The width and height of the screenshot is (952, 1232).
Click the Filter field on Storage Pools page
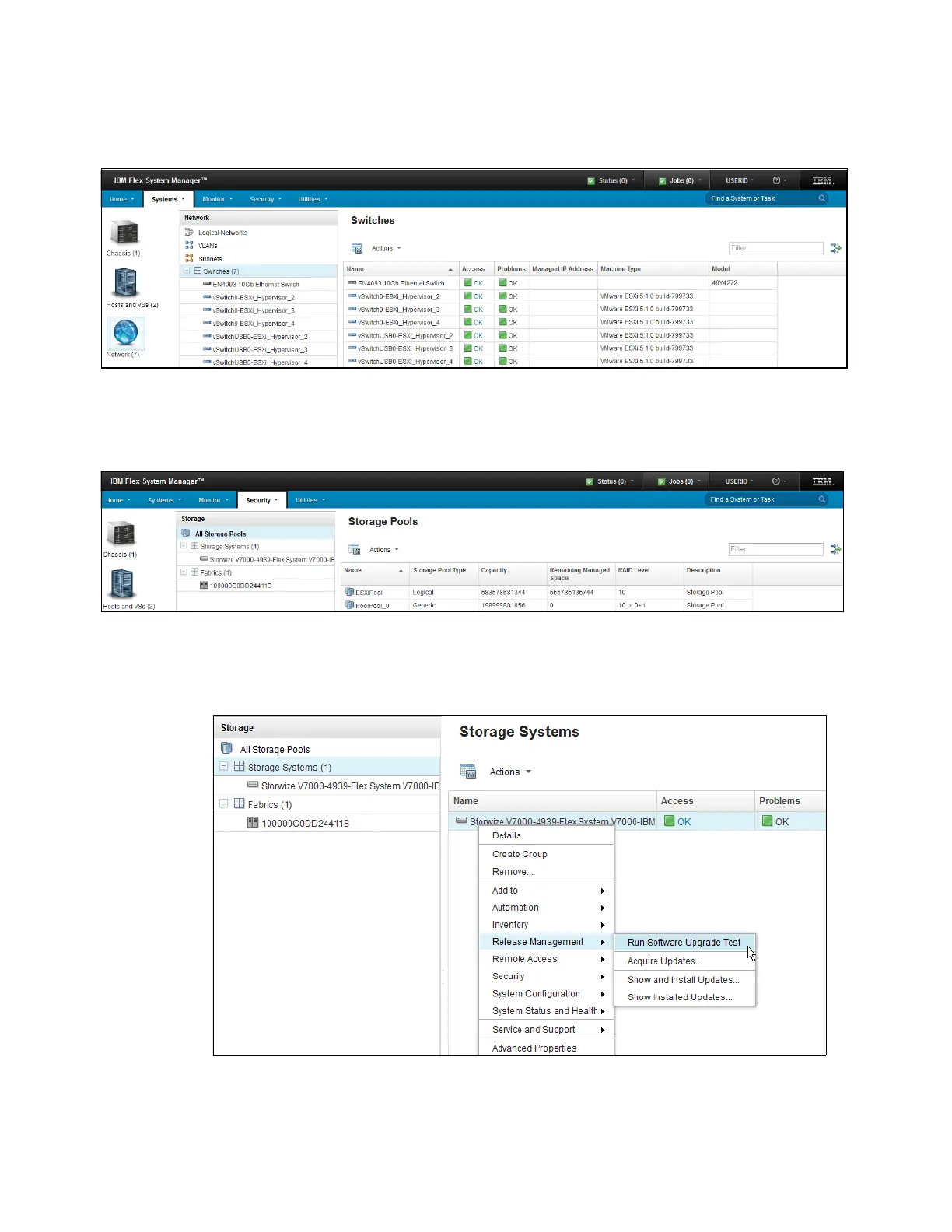tap(775, 549)
